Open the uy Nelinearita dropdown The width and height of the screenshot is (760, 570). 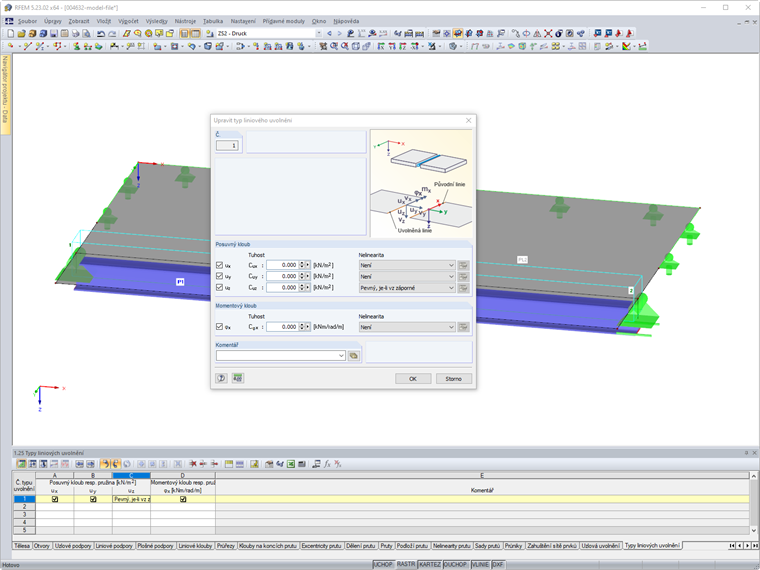pos(407,276)
